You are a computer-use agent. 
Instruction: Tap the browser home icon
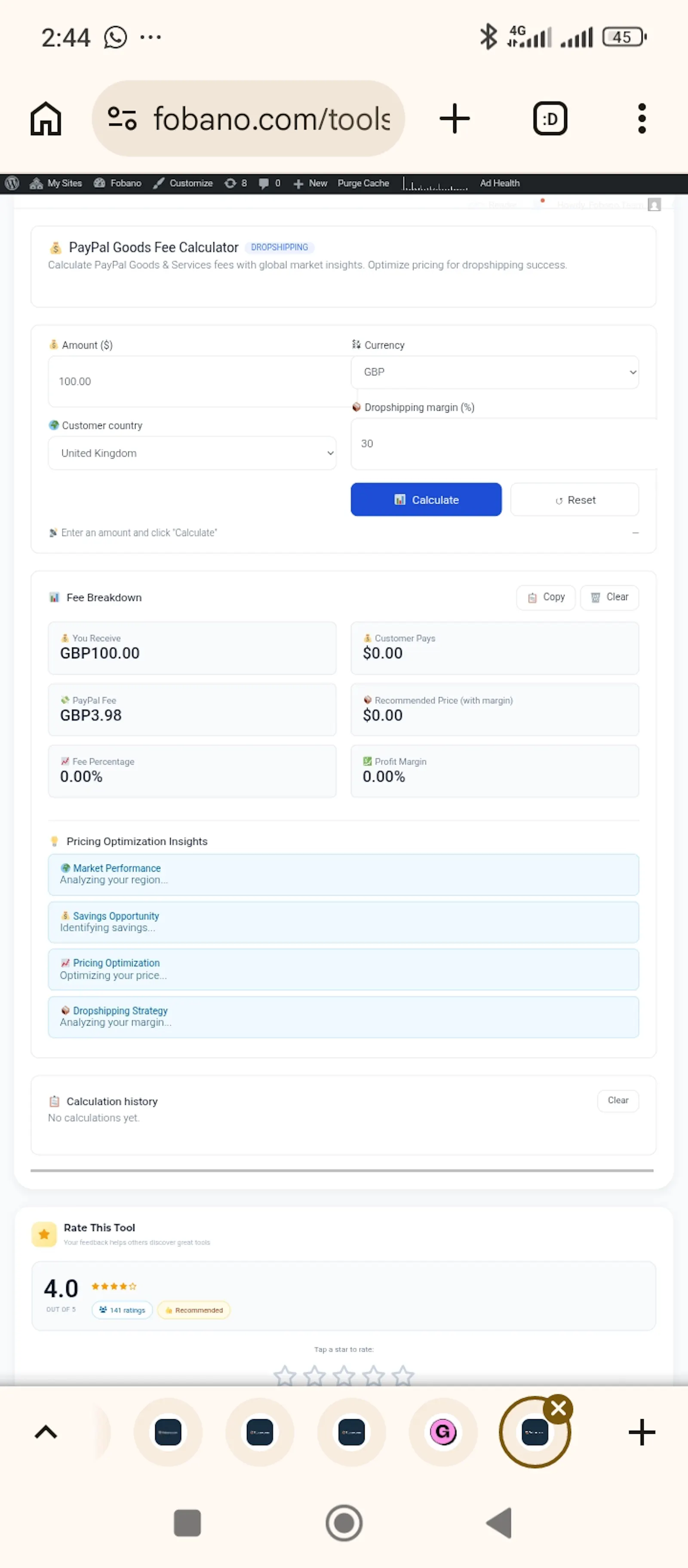pyautogui.click(x=46, y=119)
